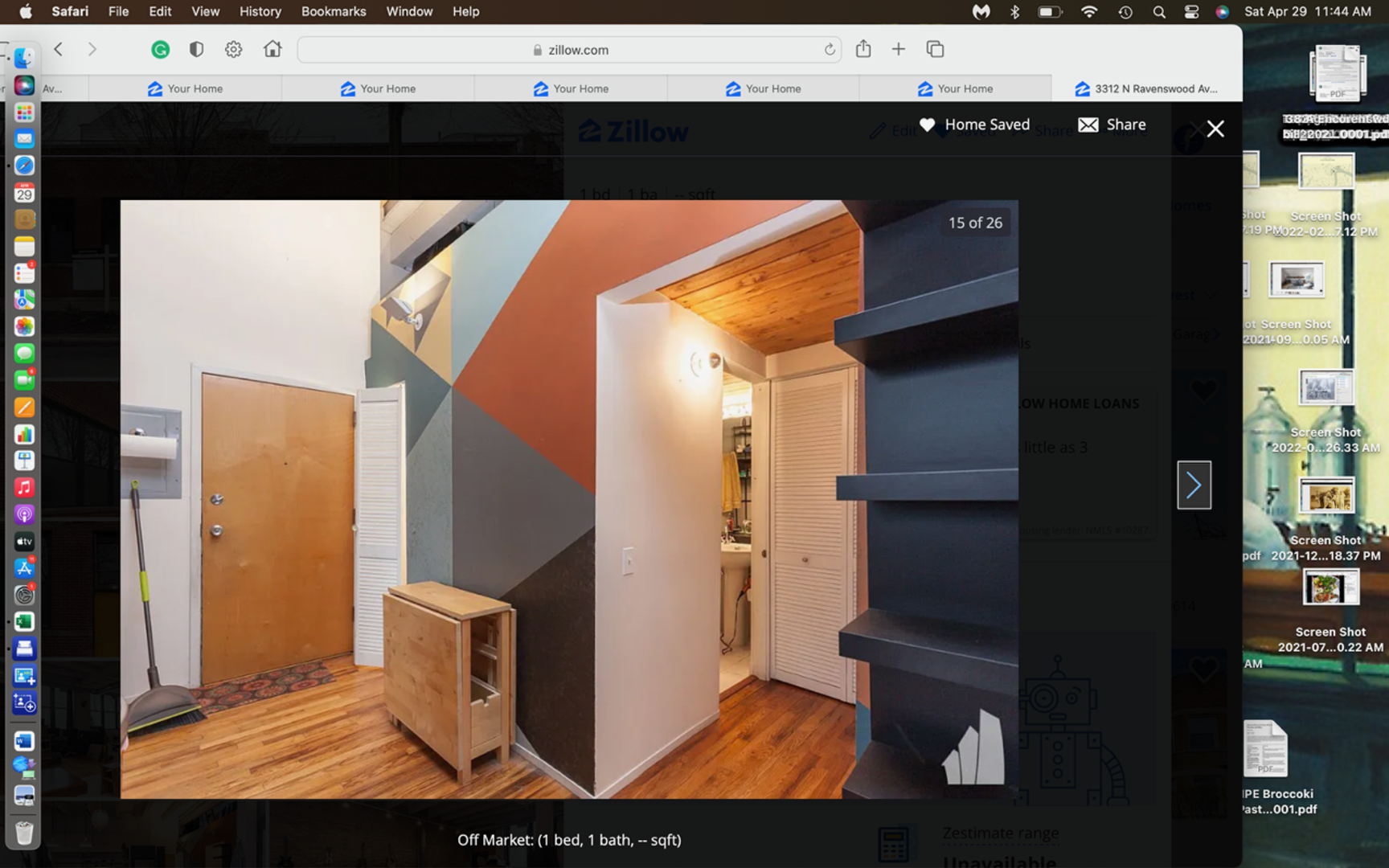Advance to the next listing photo
The width and height of the screenshot is (1389, 868).
point(1194,485)
